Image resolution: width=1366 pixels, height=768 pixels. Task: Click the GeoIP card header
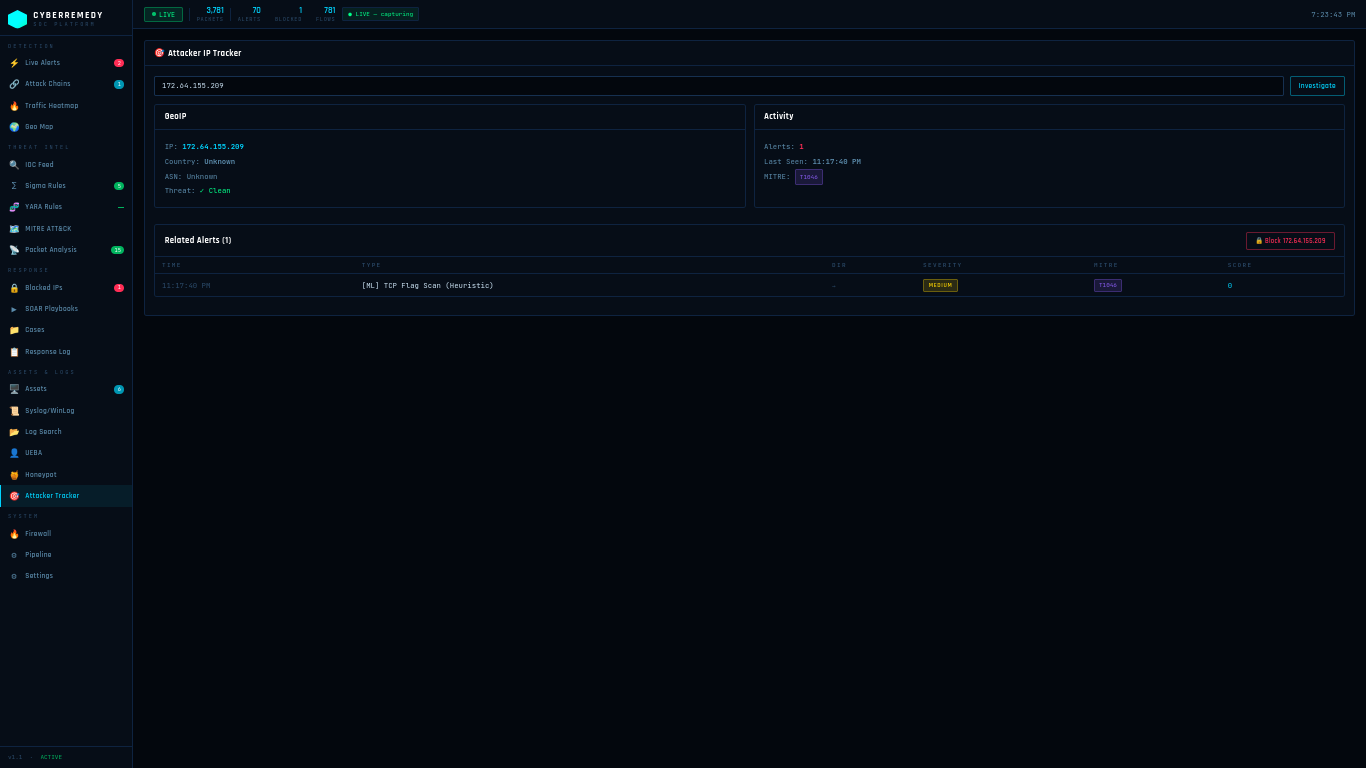tap(450, 117)
